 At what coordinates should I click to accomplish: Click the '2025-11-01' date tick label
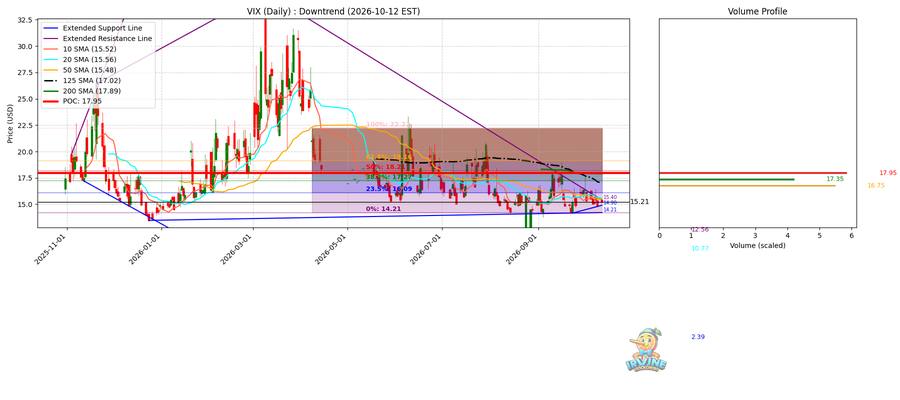52,248
